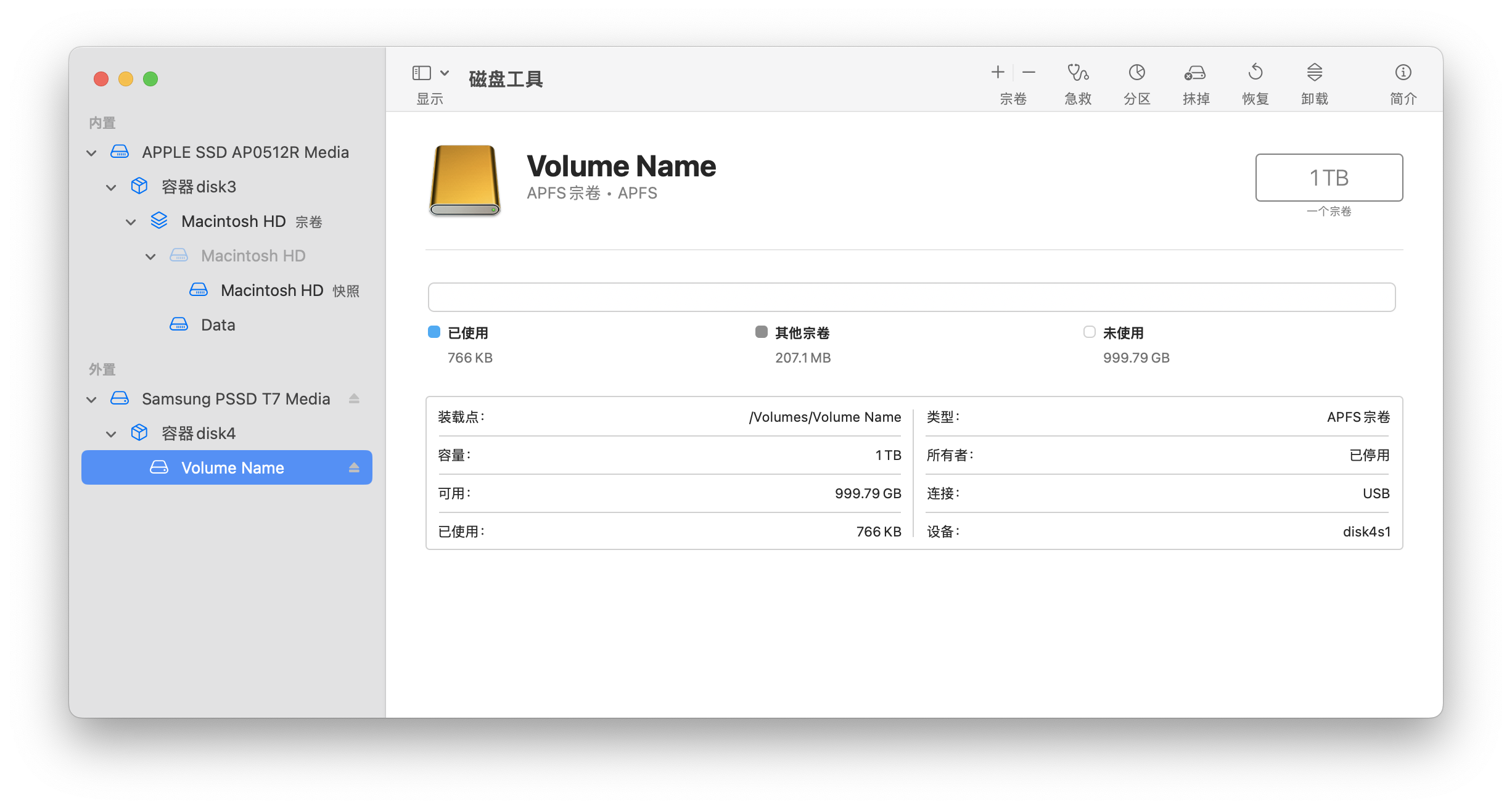
Task: Toggle the sidebar display button
Action: coord(422,73)
